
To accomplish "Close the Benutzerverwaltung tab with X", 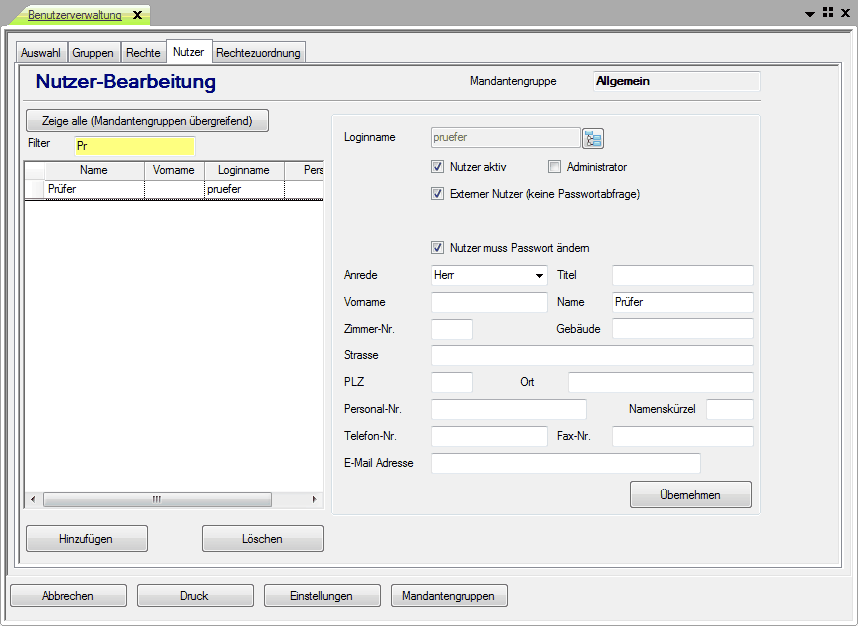I will (x=137, y=15).
